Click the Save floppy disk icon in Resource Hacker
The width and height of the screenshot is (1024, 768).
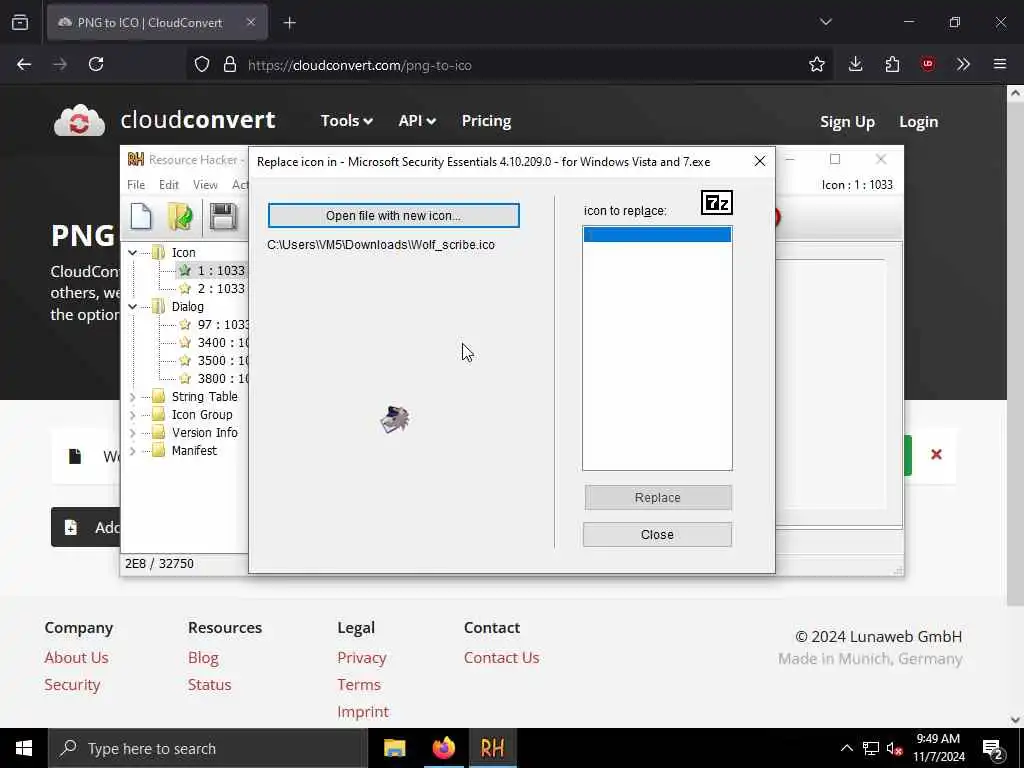(223, 217)
